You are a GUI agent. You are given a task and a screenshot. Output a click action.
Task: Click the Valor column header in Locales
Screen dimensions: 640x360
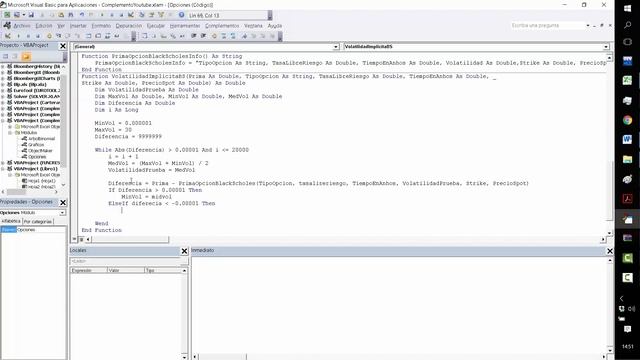point(126,270)
